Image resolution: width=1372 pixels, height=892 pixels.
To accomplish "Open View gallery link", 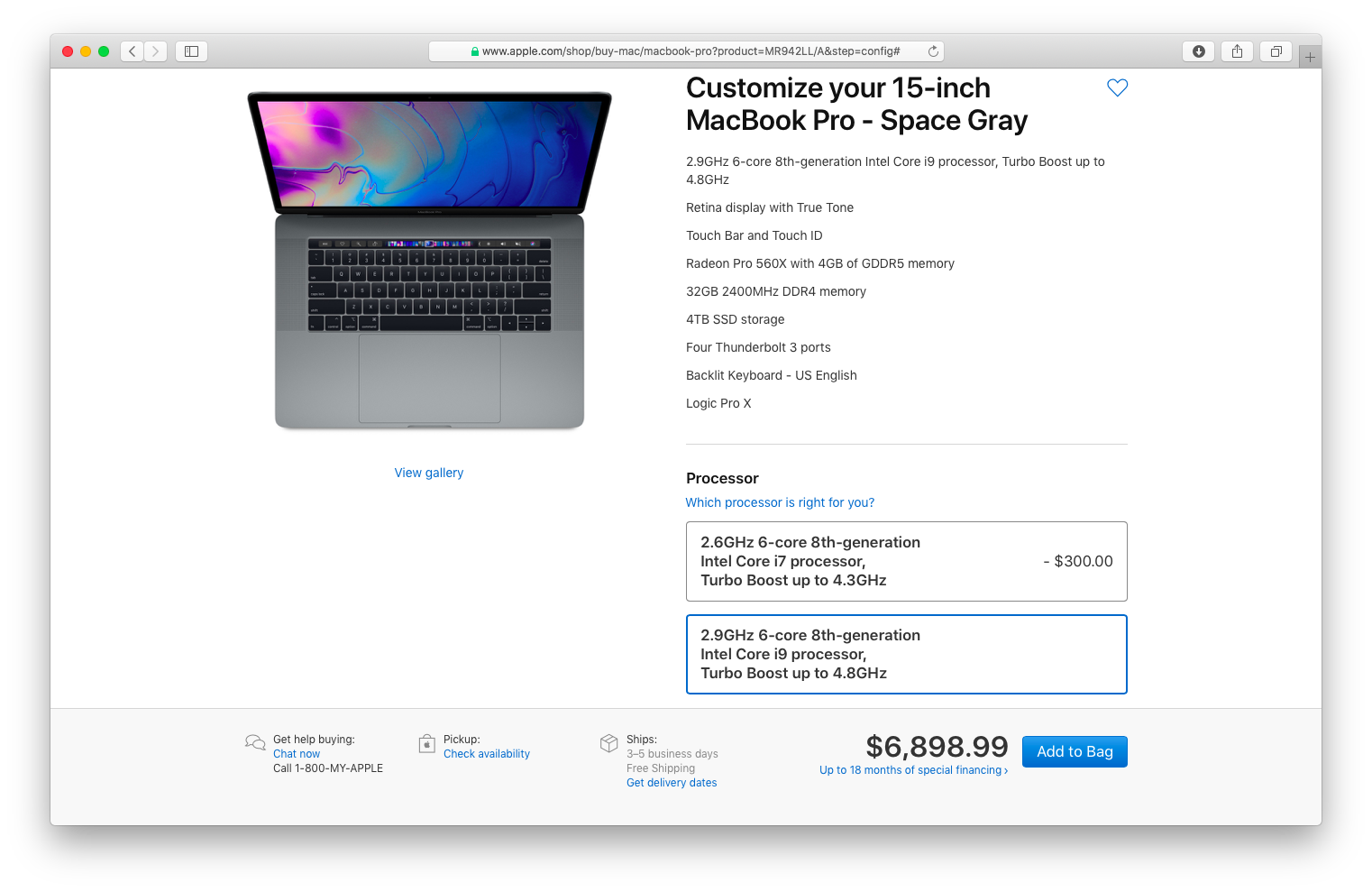I will 429,473.
